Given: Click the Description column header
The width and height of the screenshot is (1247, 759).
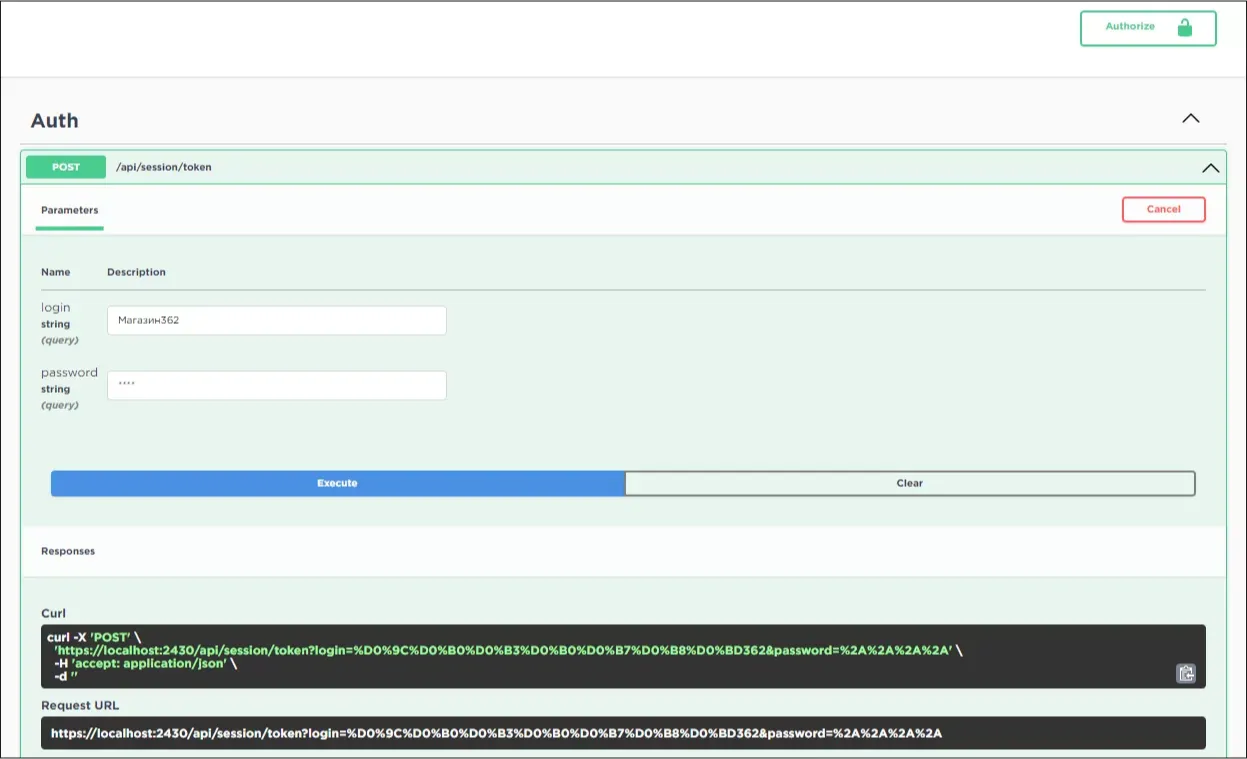Looking at the screenshot, I should [136, 271].
